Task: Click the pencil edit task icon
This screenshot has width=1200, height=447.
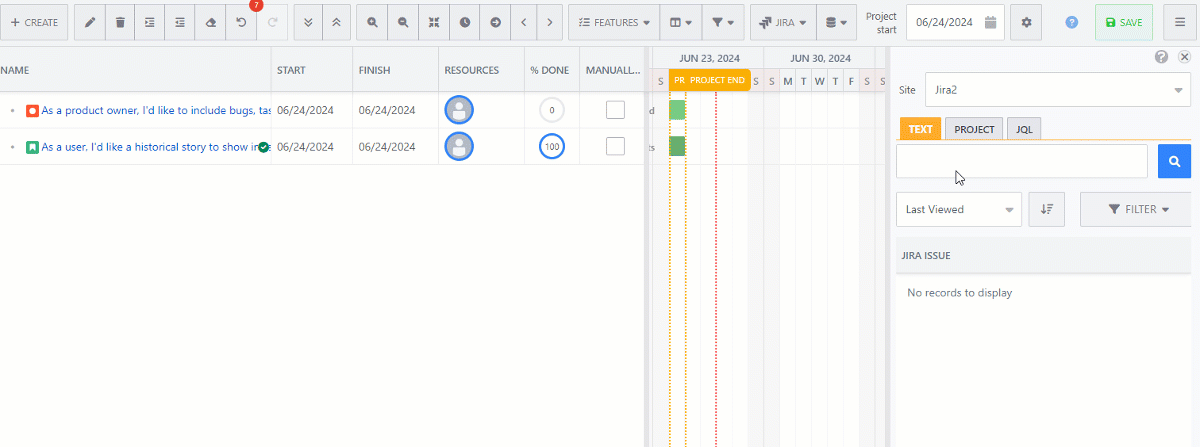Action: point(90,22)
